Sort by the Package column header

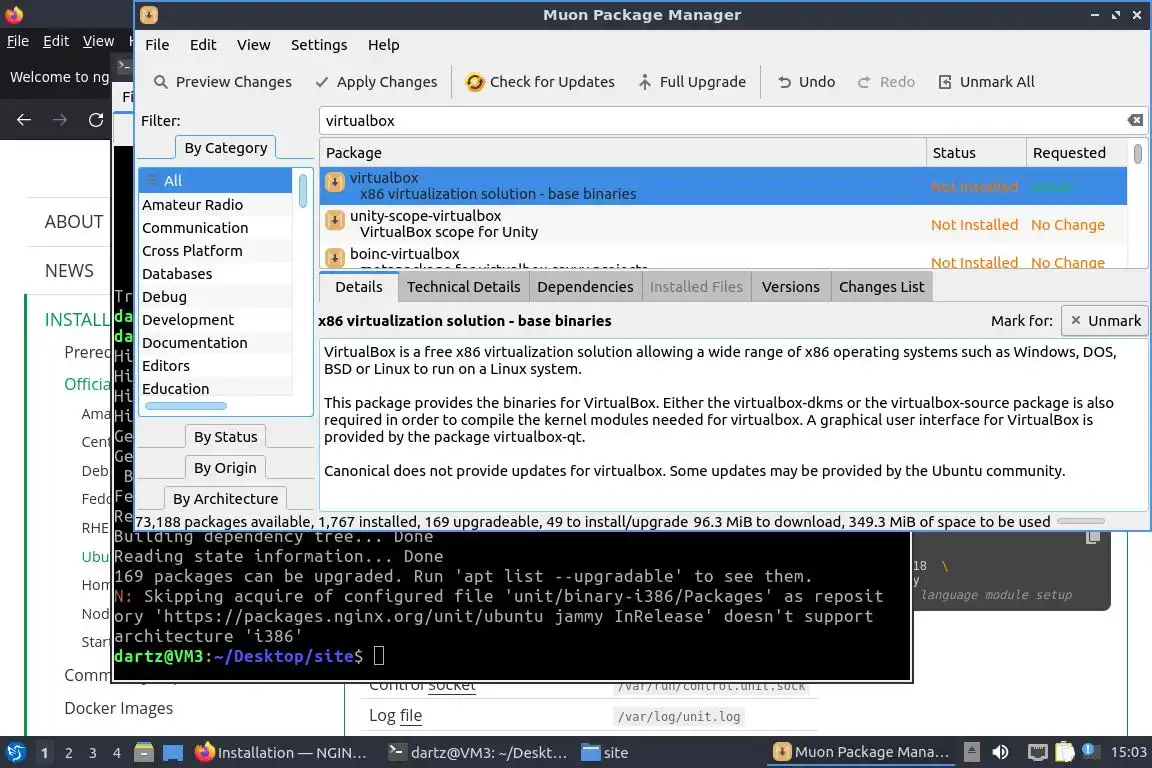point(623,153)
